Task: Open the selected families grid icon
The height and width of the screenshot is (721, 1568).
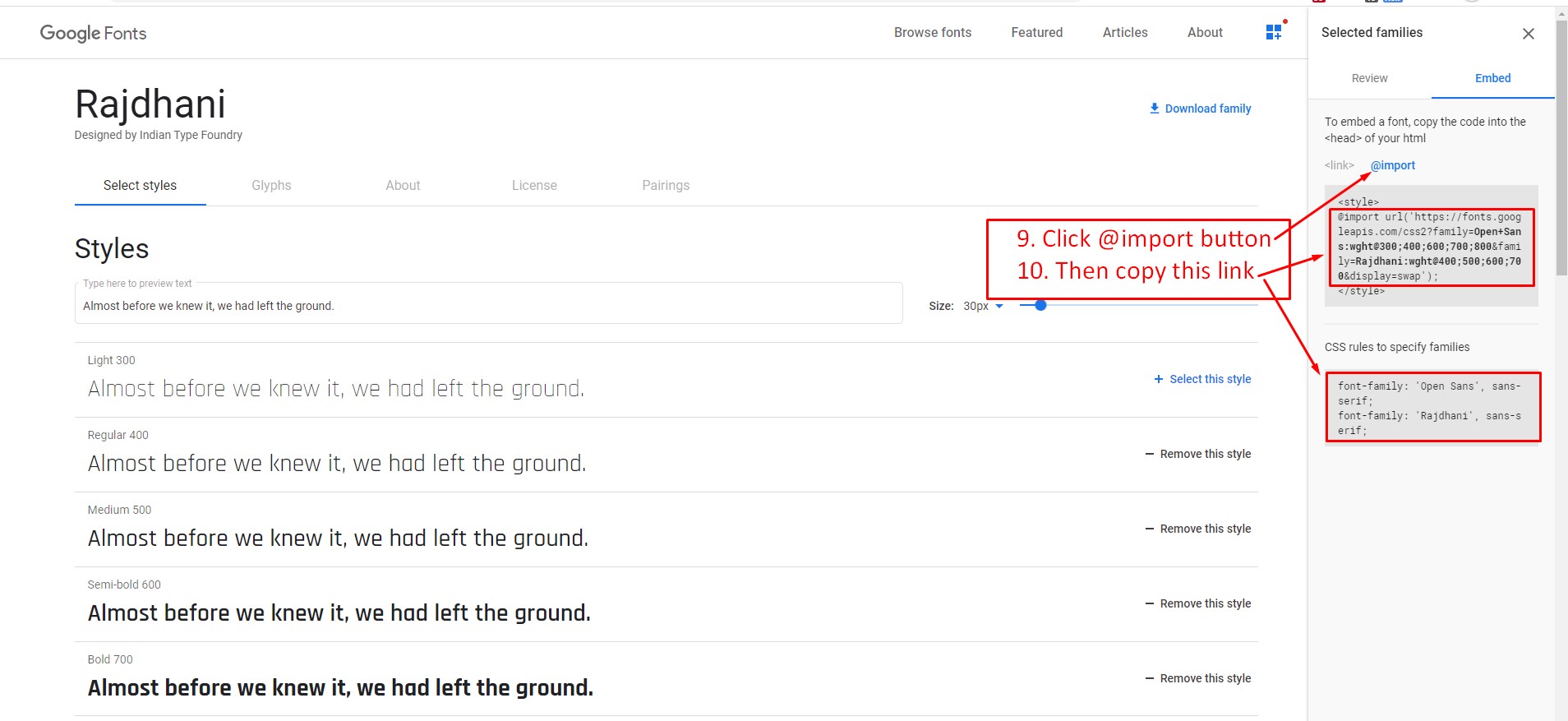Action: [1274, 32]
